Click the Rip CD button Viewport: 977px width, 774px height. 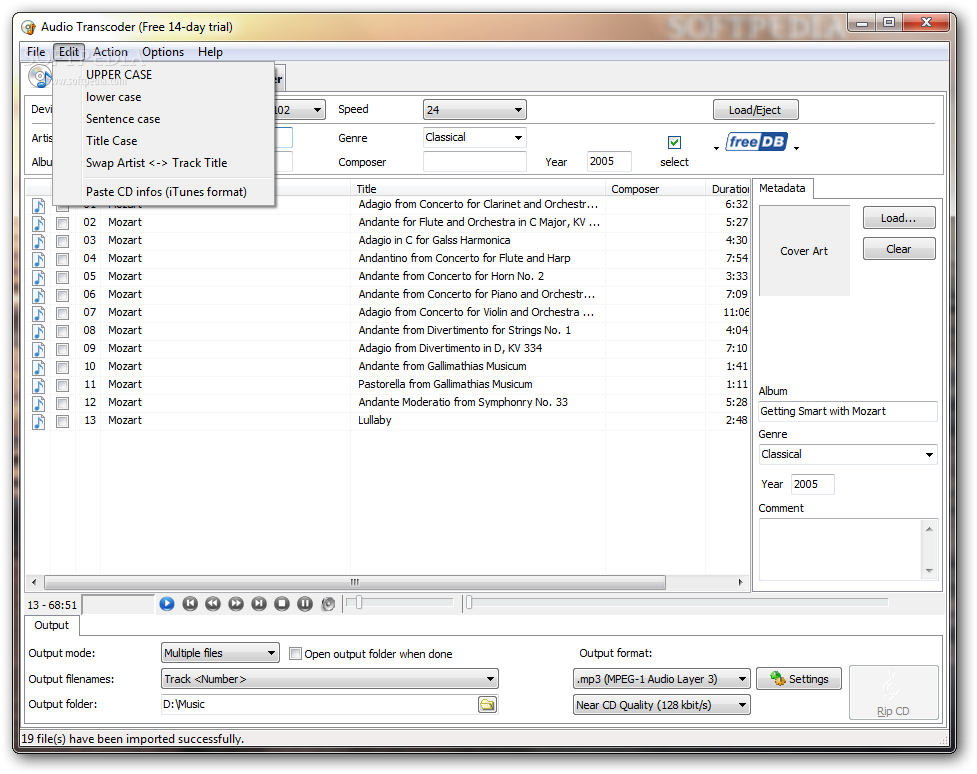894,692
